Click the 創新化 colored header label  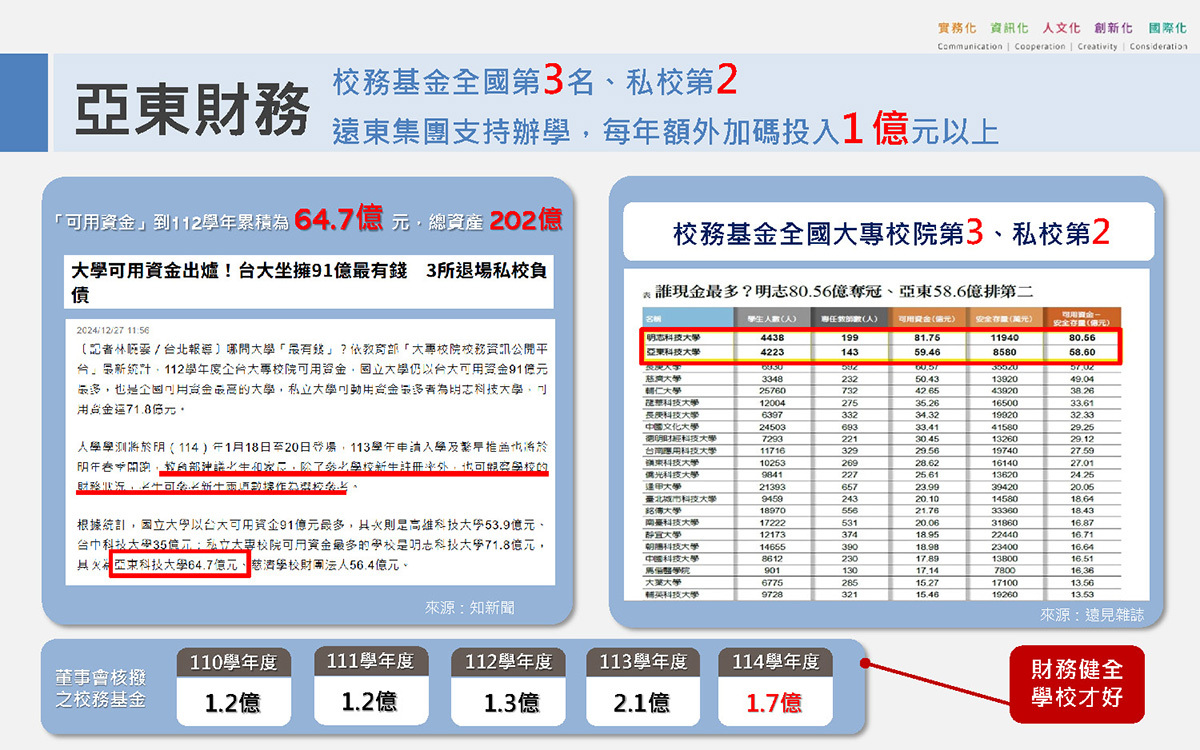(1111, 28)
